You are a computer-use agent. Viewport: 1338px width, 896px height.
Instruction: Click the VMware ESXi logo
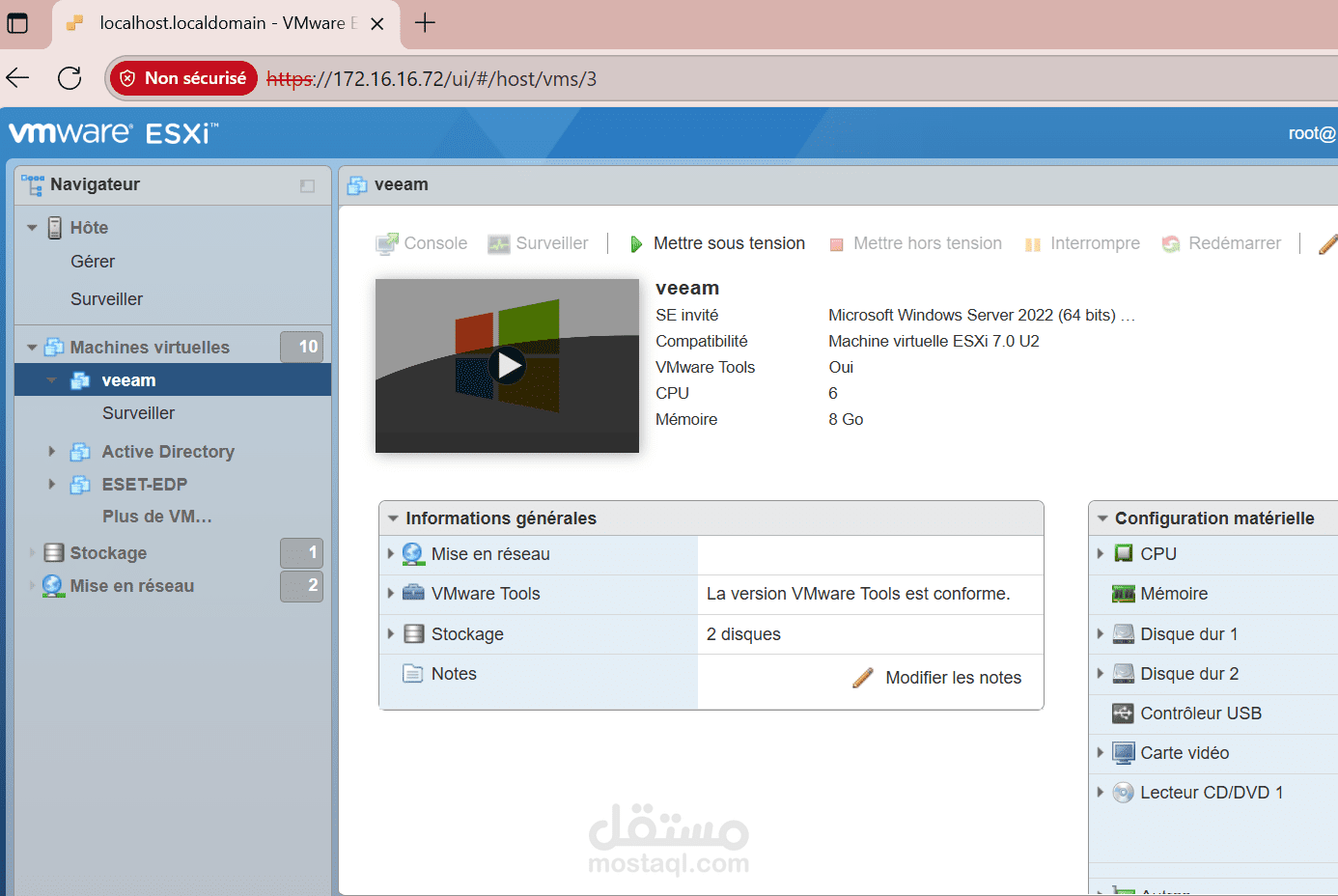pos(114,132)
